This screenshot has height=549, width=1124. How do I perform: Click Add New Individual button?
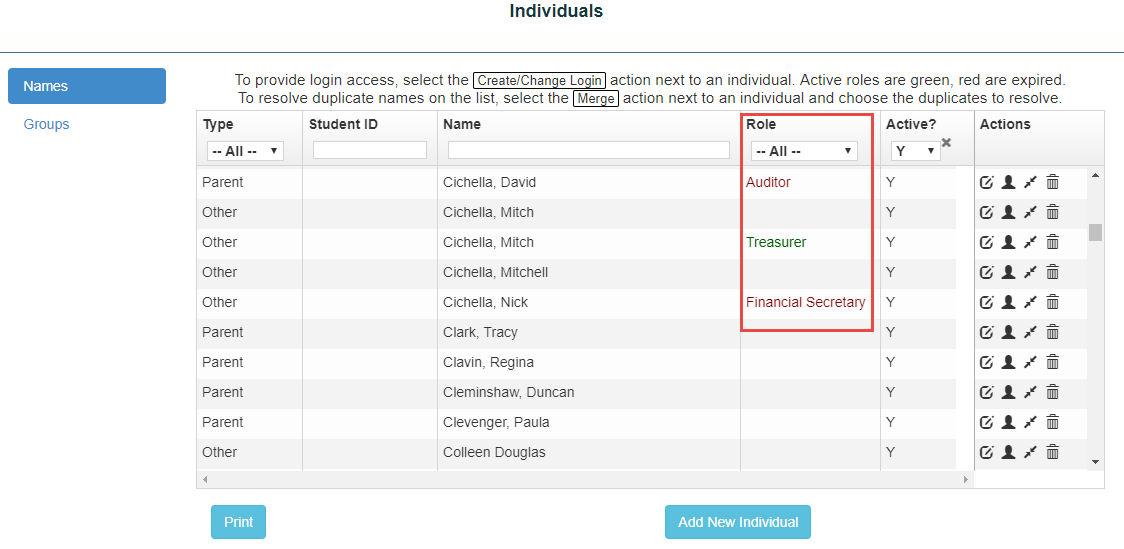pyautogui.click(x=738, y=522)
